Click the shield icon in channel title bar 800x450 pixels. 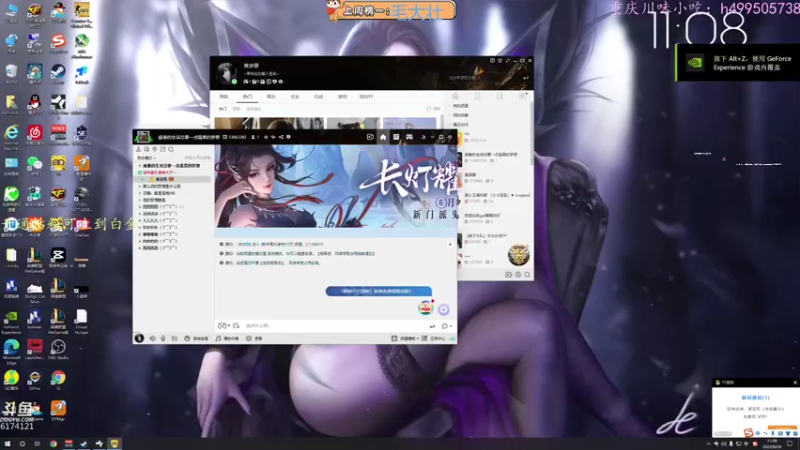click(289, 137)
